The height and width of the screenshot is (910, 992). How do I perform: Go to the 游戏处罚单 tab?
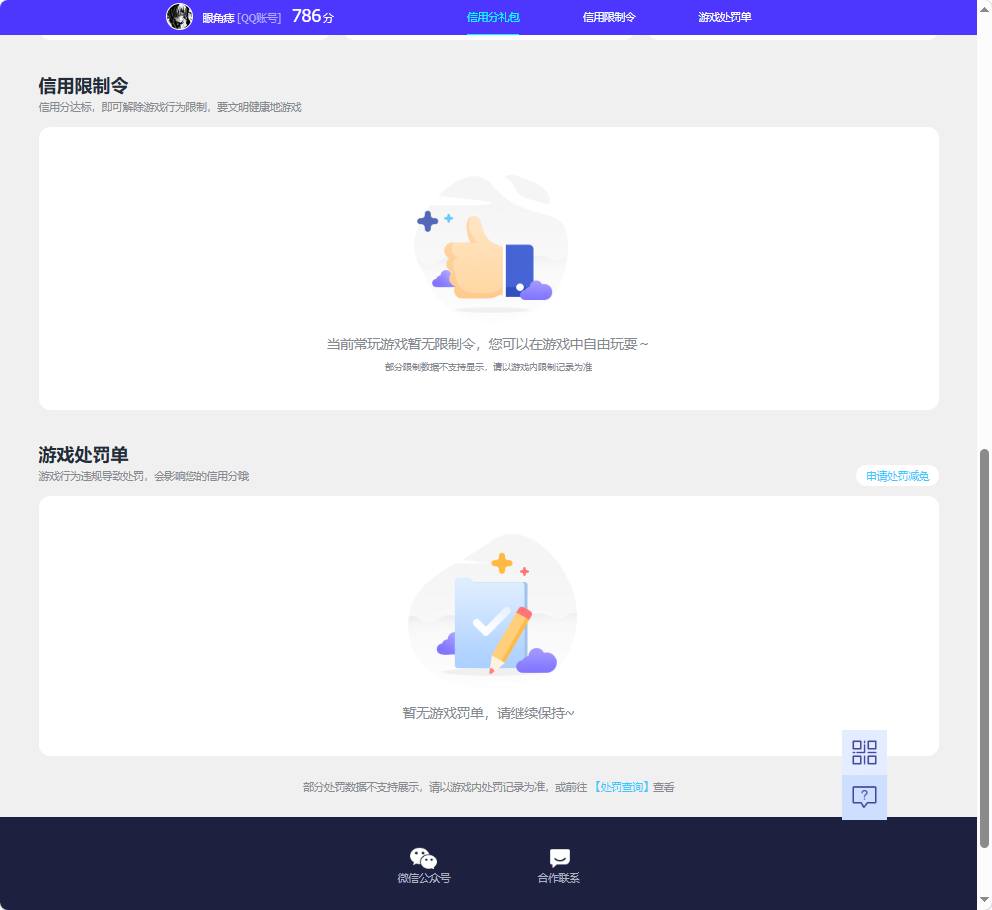coord(724,17)
